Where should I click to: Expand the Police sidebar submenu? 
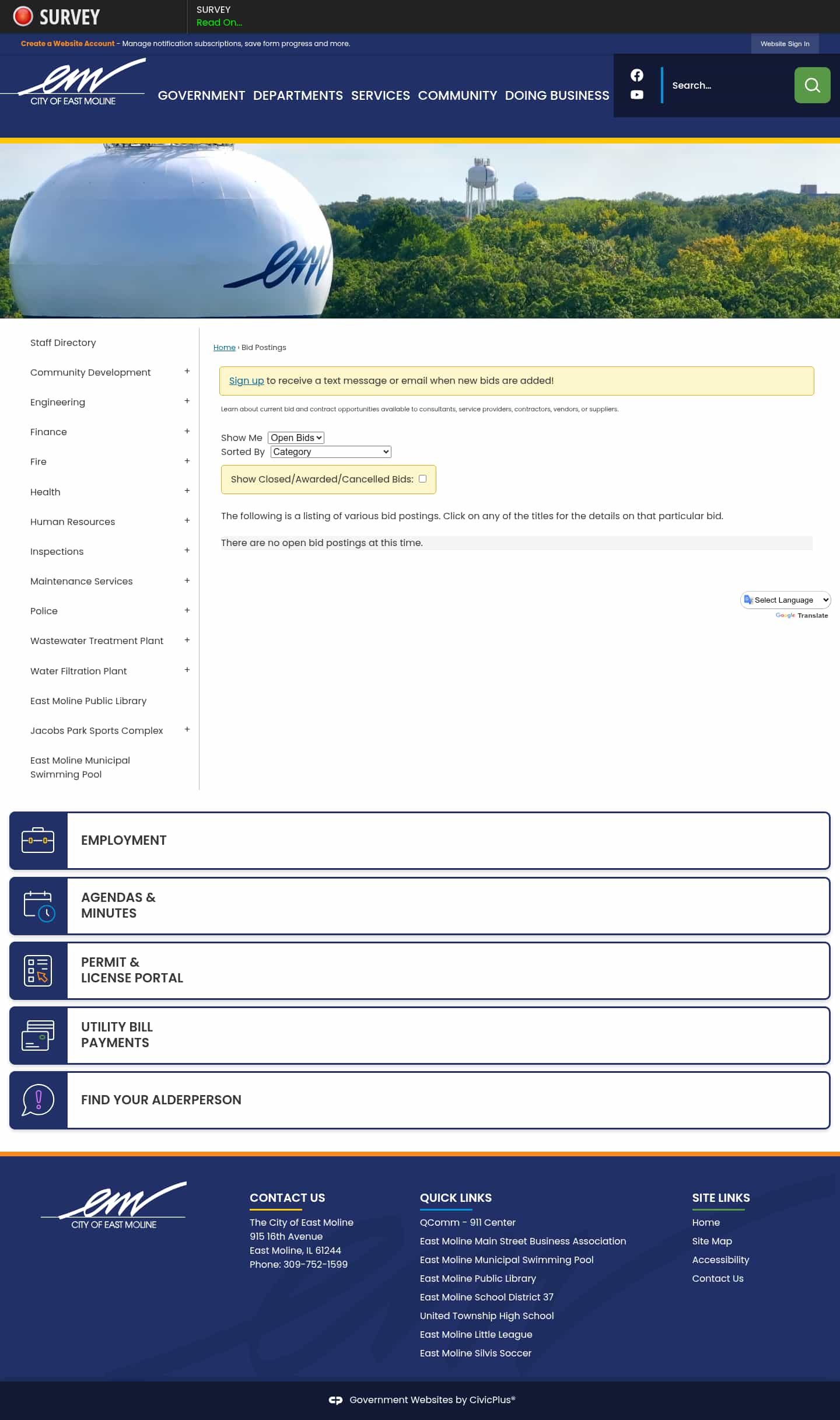(x=187, y=610)
